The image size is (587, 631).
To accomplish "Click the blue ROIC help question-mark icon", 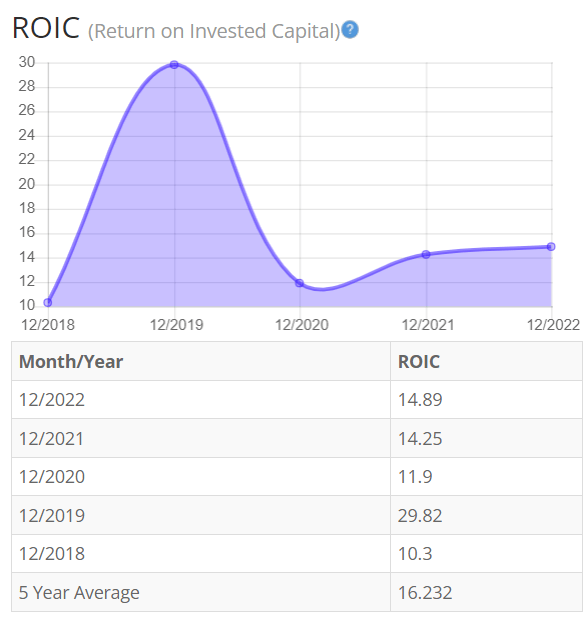I will click(x=350, y=30).
